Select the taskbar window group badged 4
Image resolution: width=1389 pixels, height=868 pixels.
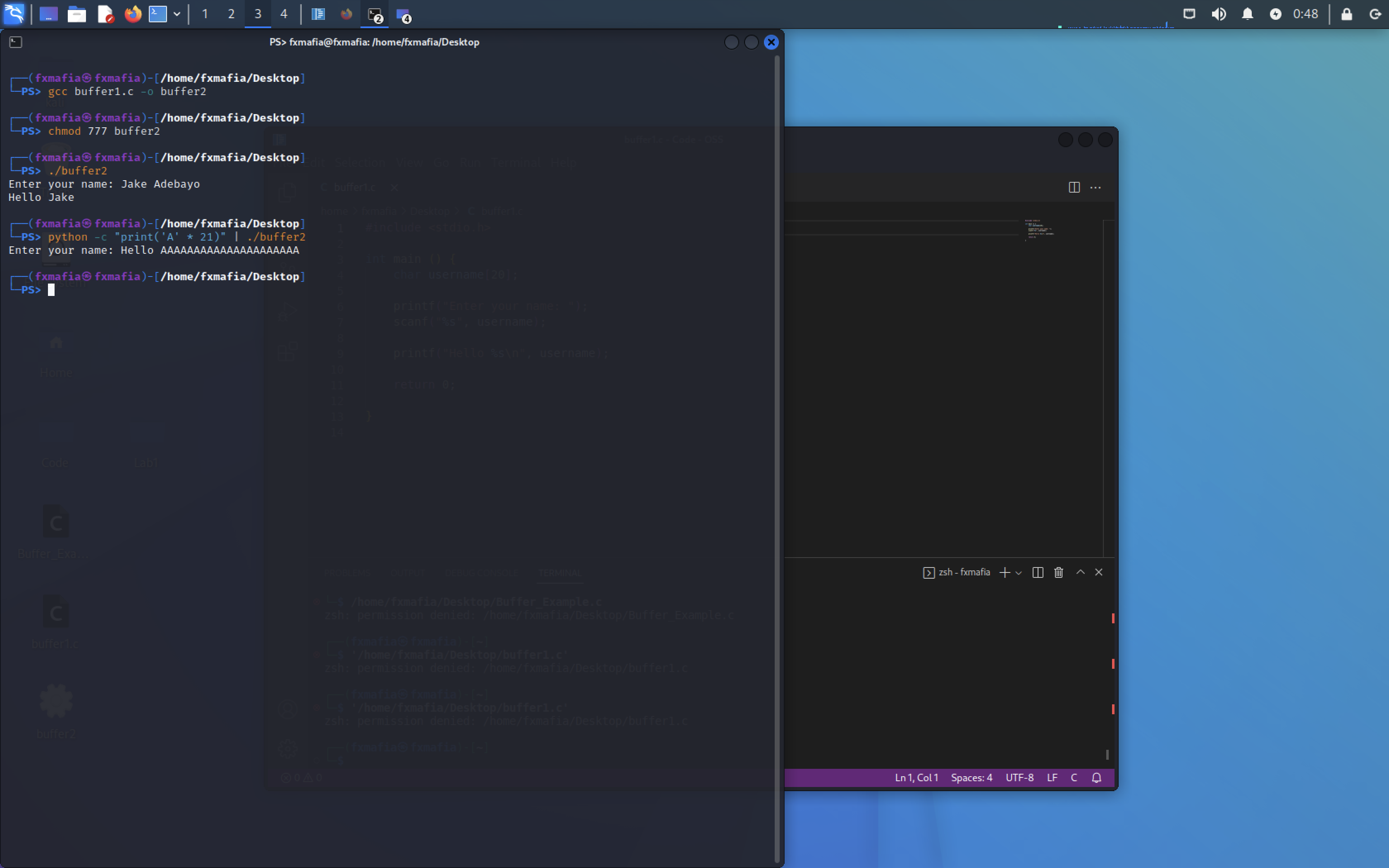403,14
